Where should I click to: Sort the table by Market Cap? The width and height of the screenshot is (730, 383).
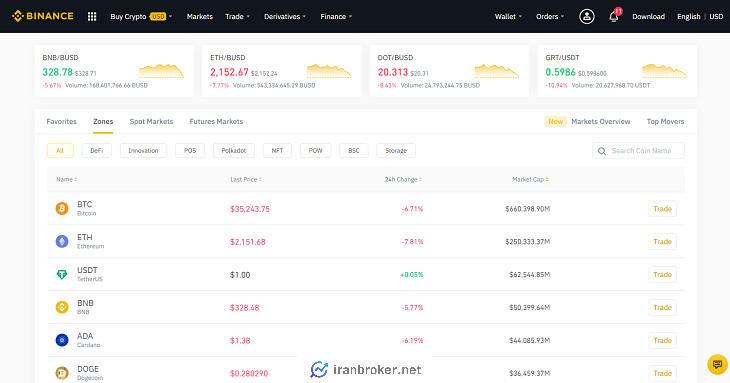530,180
